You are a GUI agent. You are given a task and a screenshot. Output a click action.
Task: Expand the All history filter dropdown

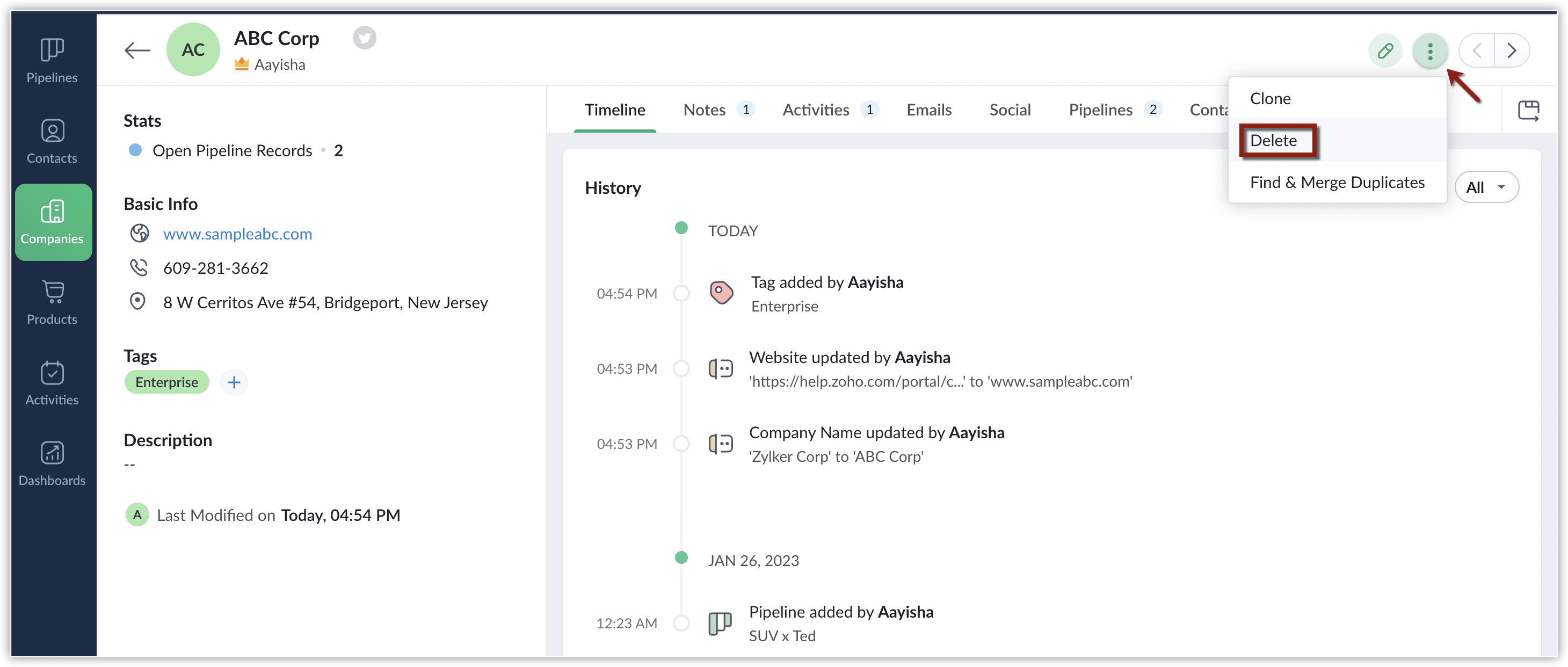[1486, 187]
